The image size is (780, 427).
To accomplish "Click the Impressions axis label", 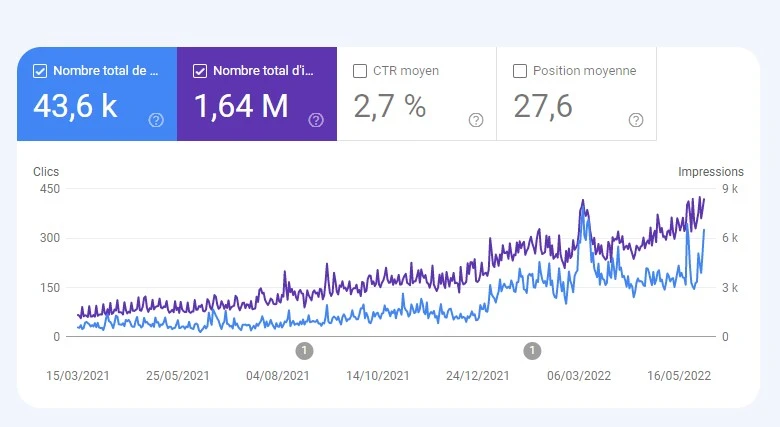I will 711,172.
